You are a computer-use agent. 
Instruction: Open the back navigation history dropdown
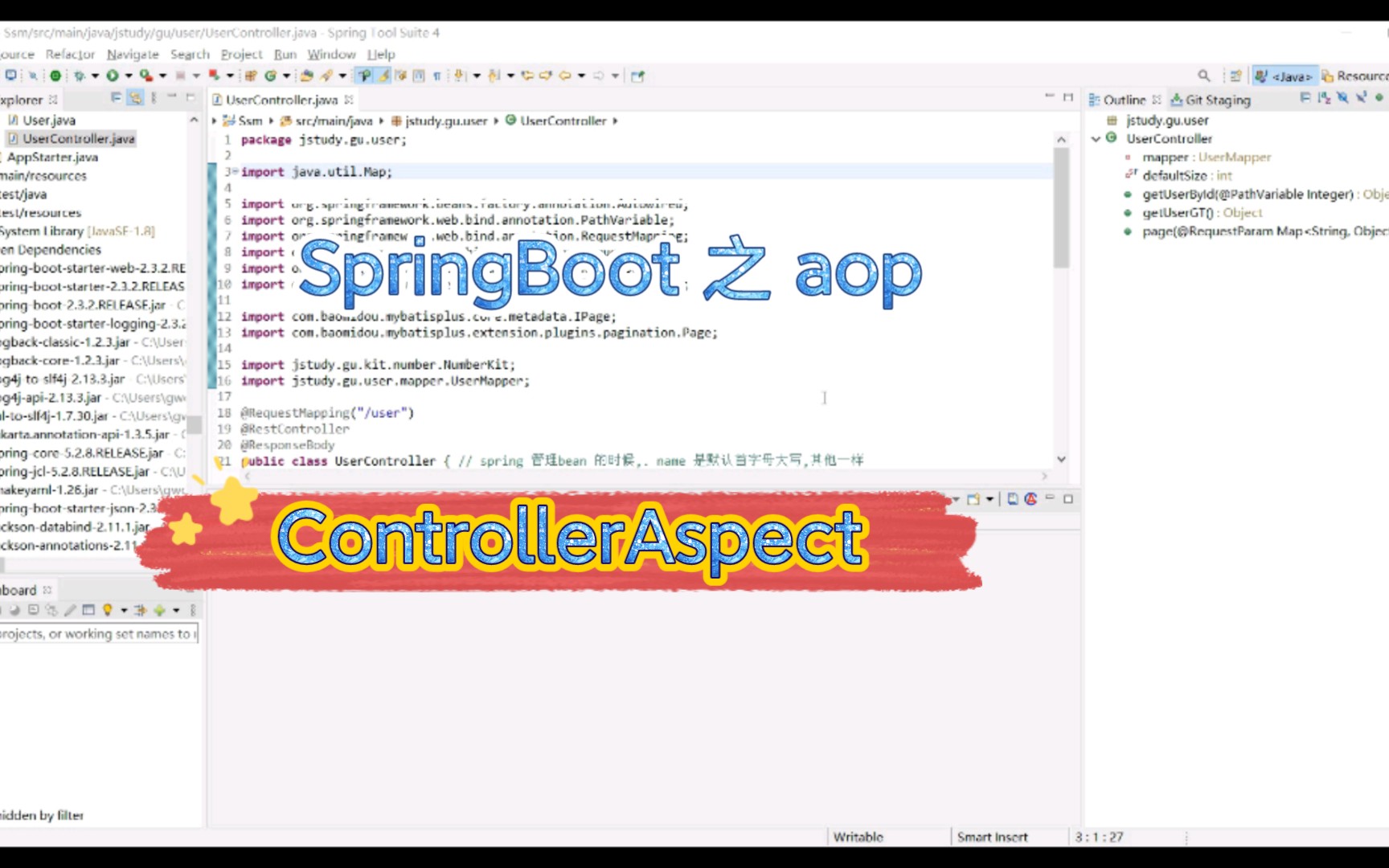[581, 75]
